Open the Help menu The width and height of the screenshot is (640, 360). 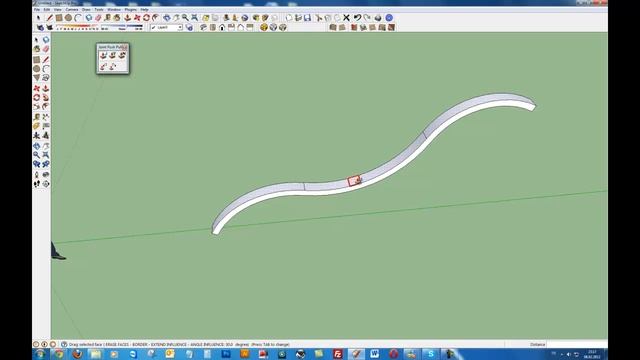pos(144,9)
